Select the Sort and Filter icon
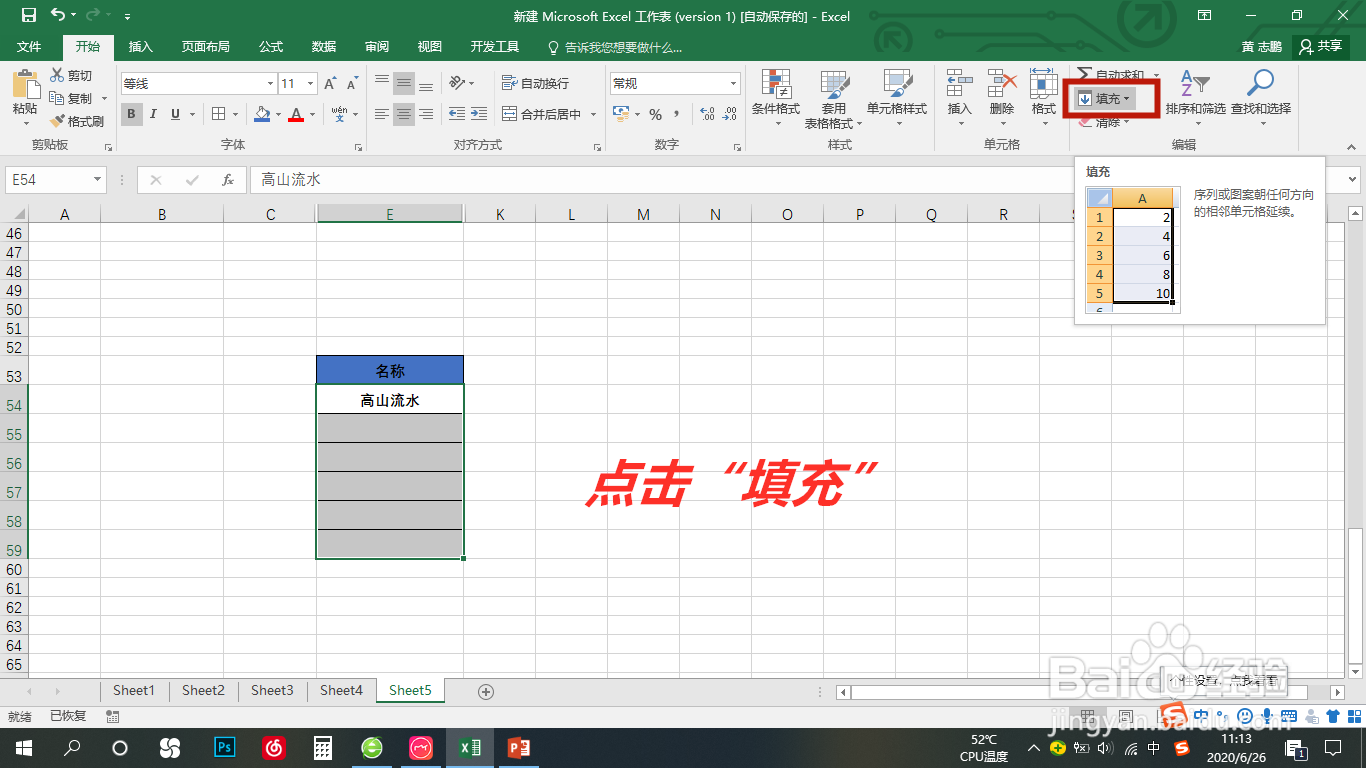The width and height of the screenshot is (1366, 768). point(1194,98)
